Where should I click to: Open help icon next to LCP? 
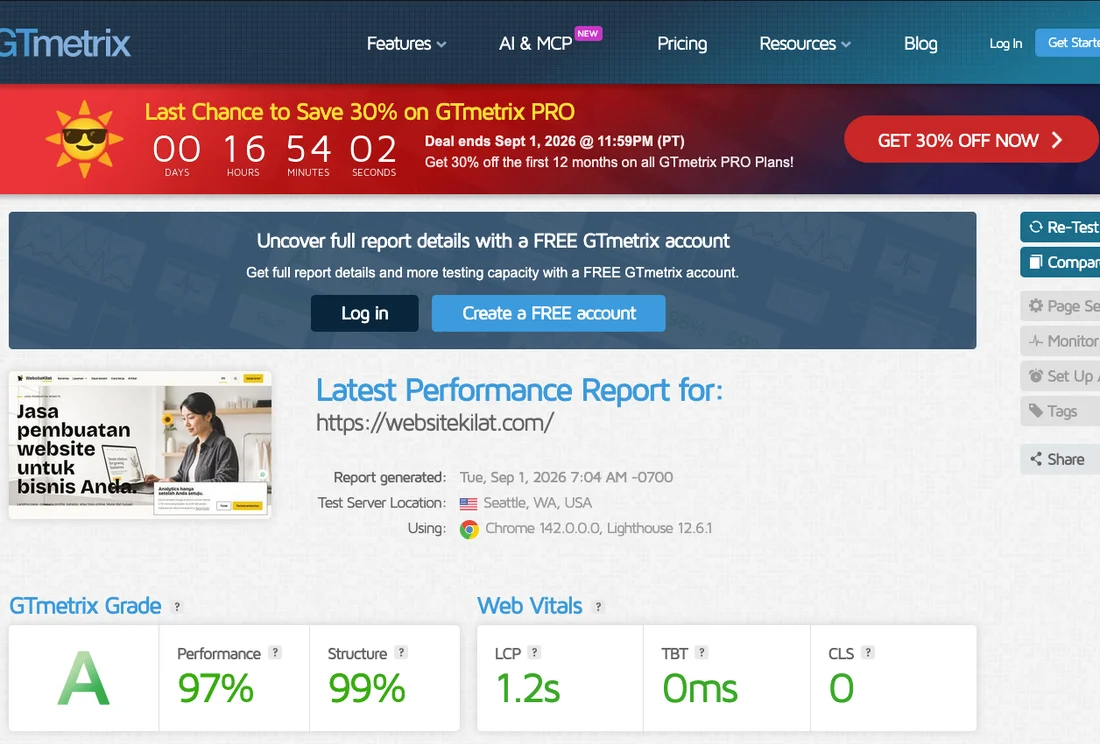535,652
